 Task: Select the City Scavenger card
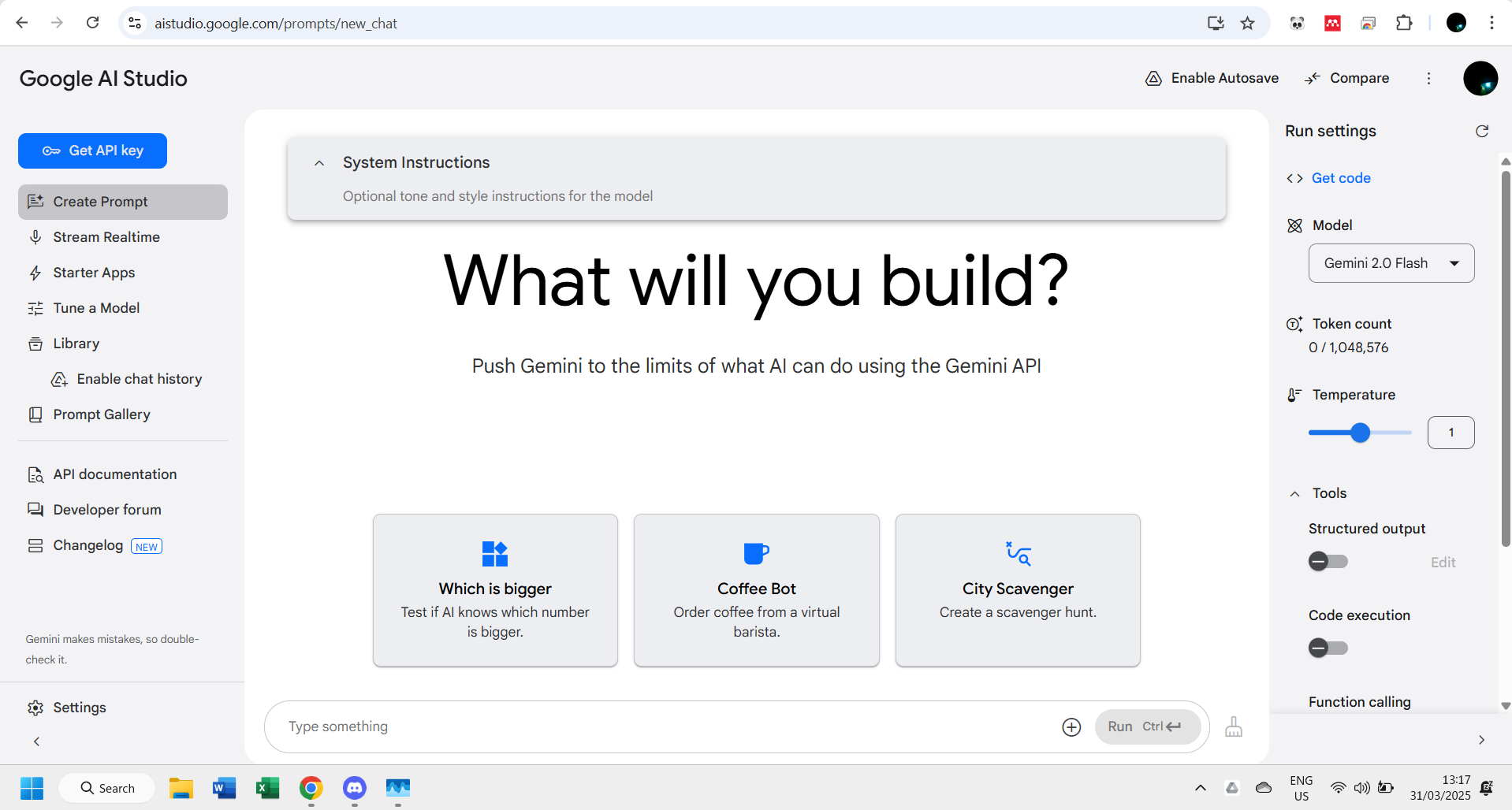pos(1018,590)
